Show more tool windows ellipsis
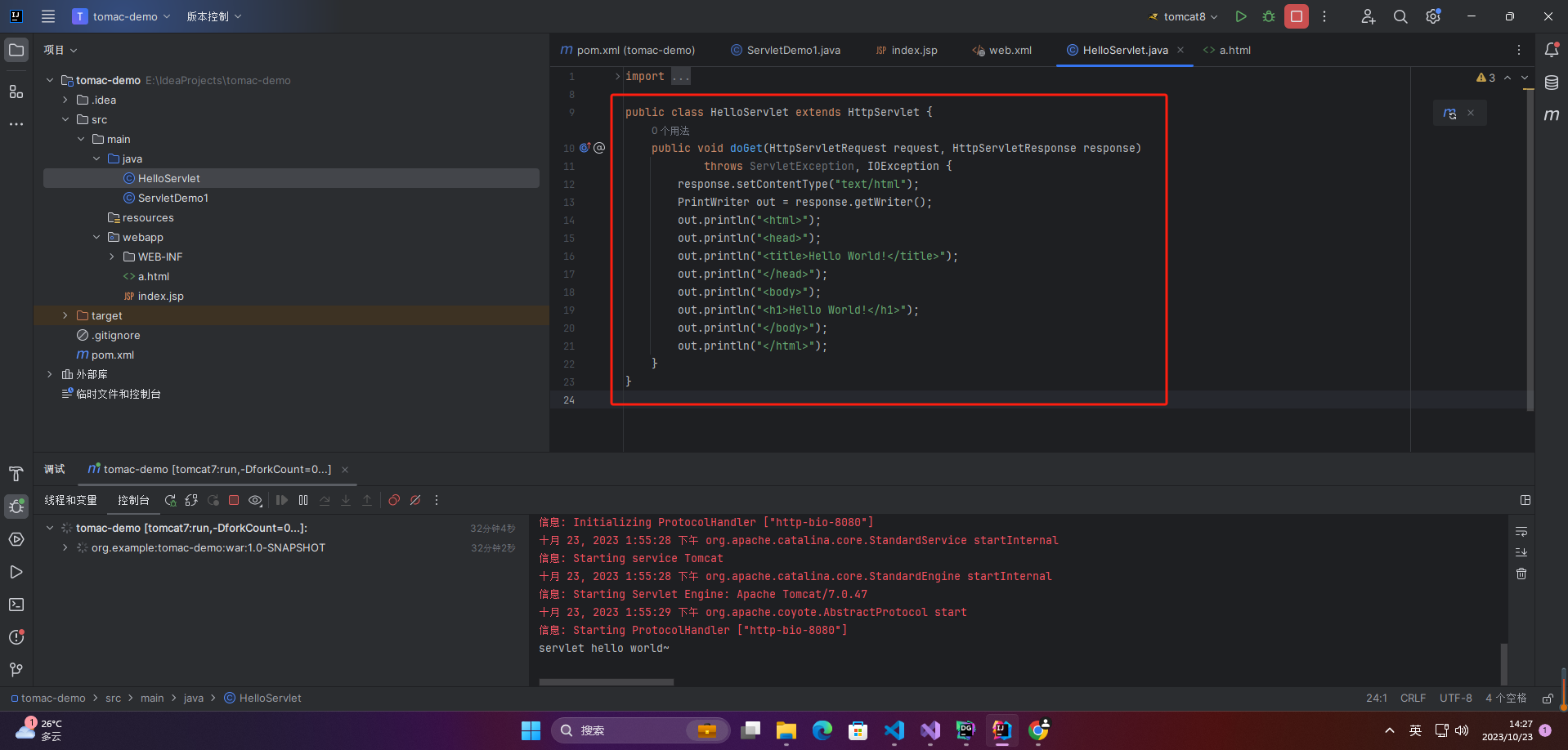 pyautogui.click(x=16, y=124)
